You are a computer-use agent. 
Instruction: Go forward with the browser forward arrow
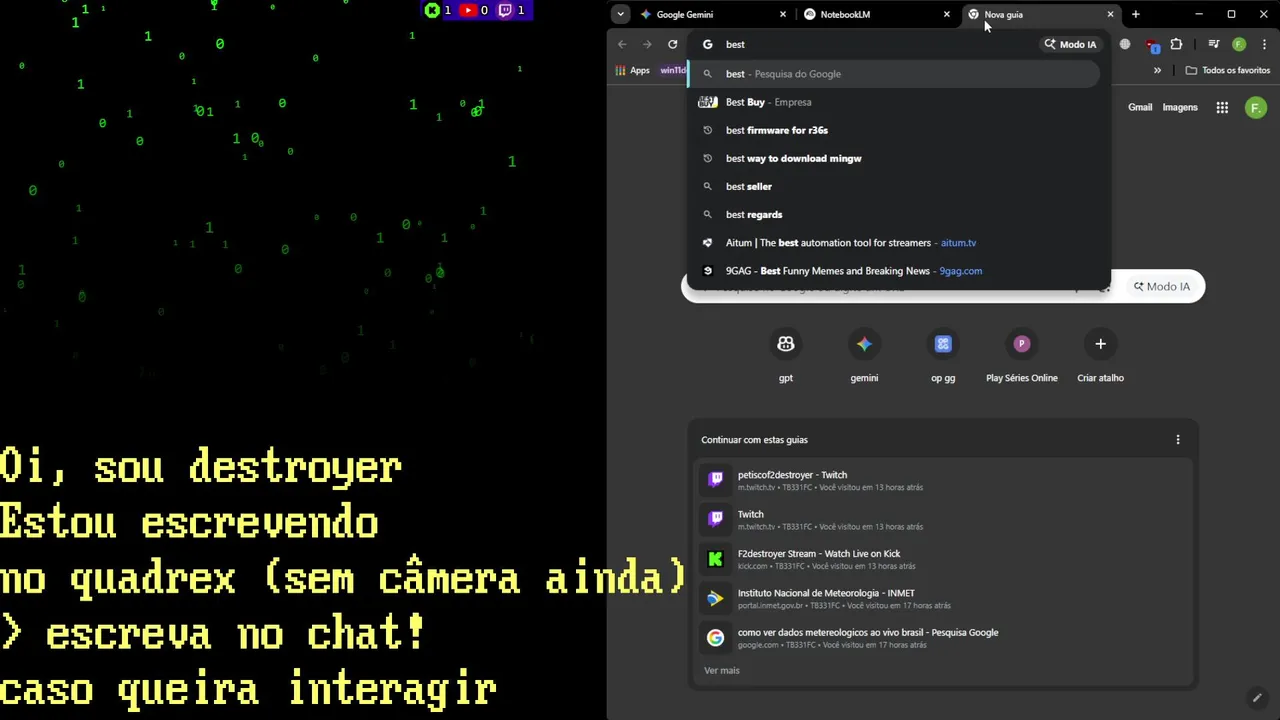(x=647, y=44)
